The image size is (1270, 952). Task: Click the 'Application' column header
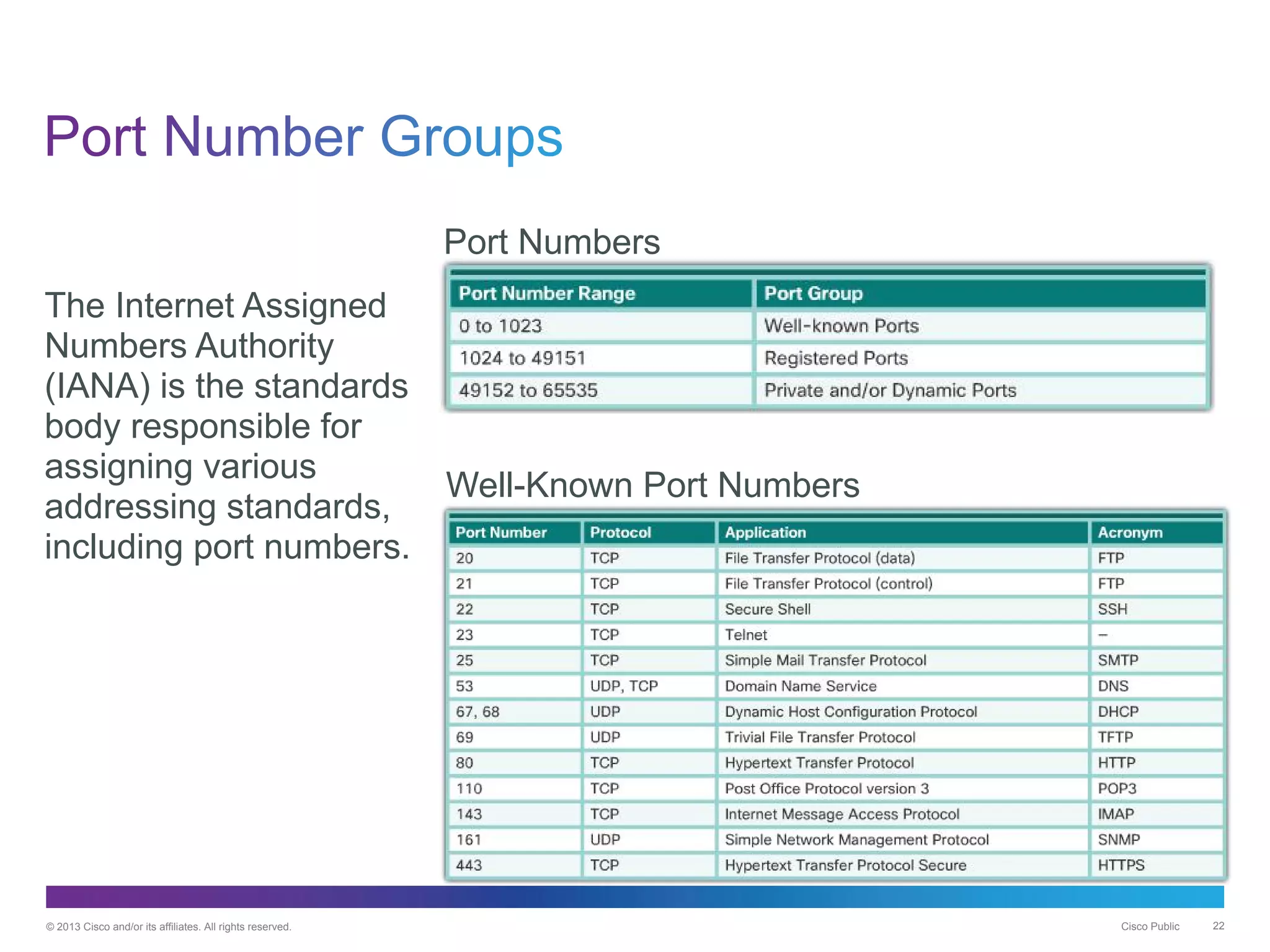pos(903,532)
